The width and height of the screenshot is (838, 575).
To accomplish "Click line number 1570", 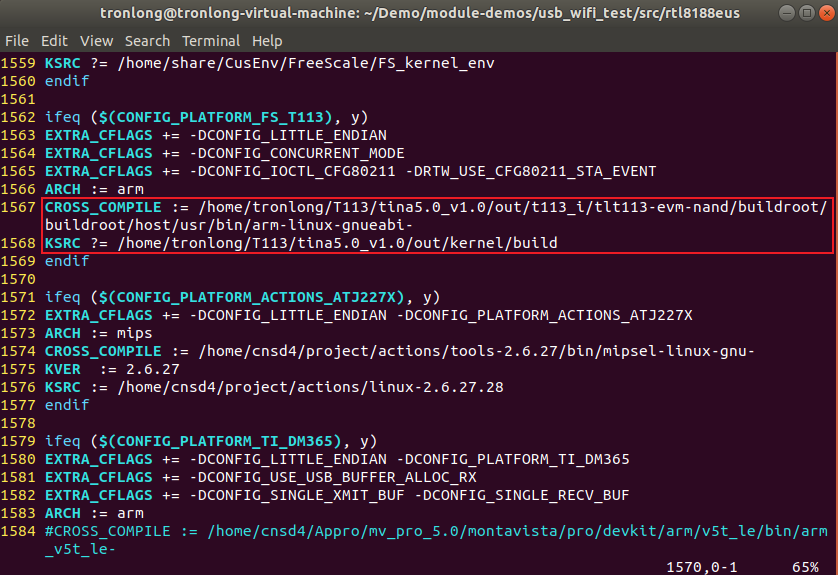I will point(18,279).
